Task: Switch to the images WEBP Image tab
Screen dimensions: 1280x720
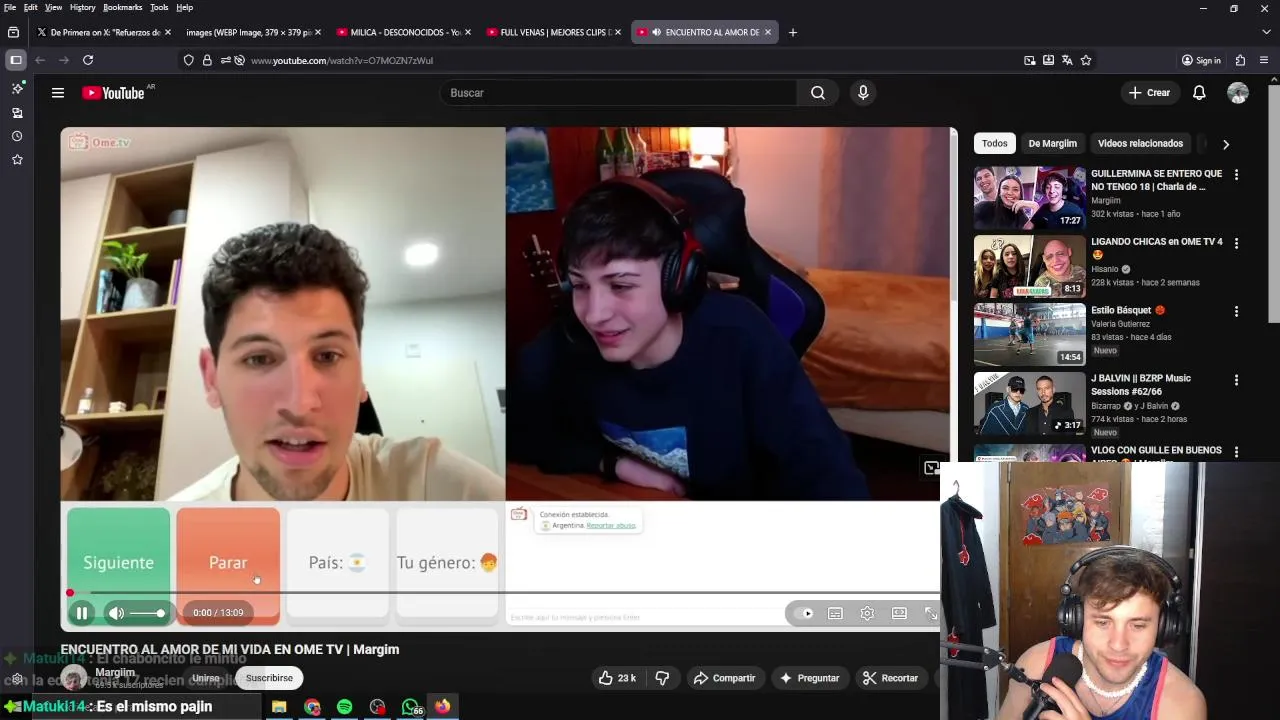Action: pyautogui.click(x=253, y=32)
